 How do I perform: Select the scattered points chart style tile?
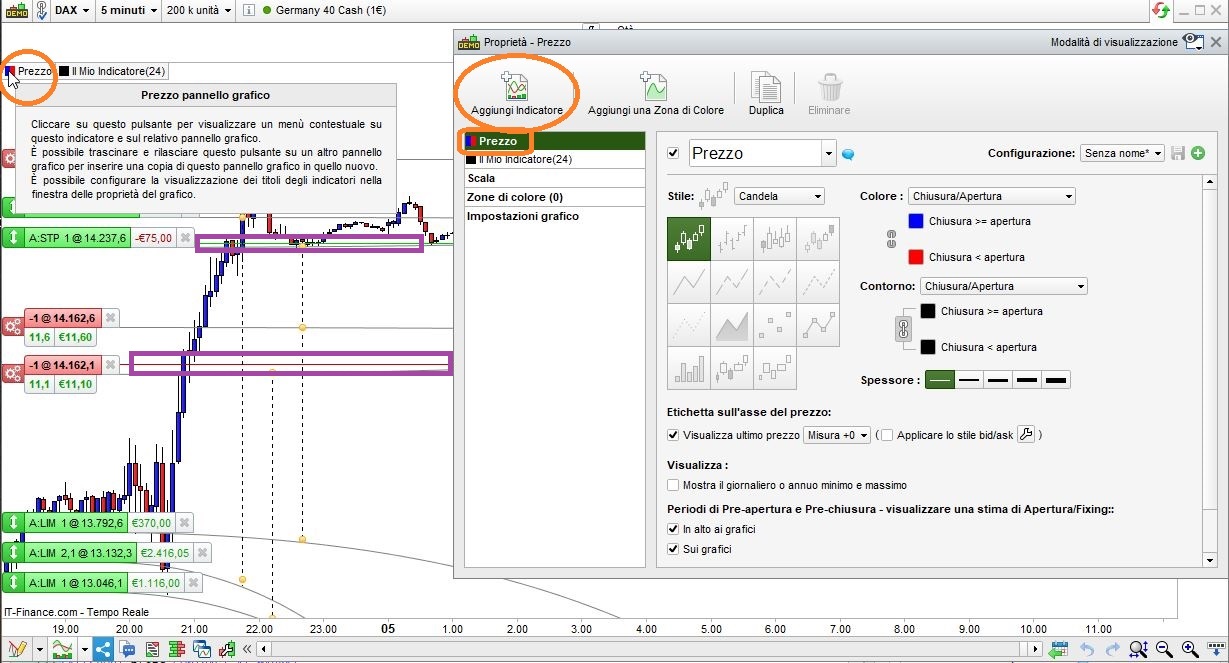pos(775,326)
